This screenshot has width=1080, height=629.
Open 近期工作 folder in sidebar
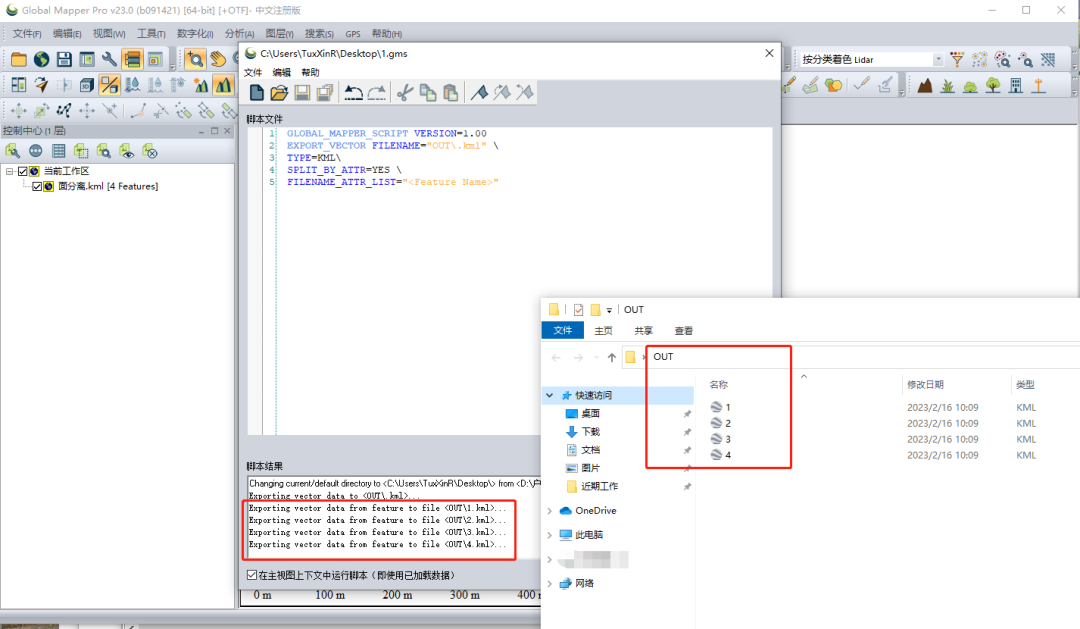click(599, 486)
